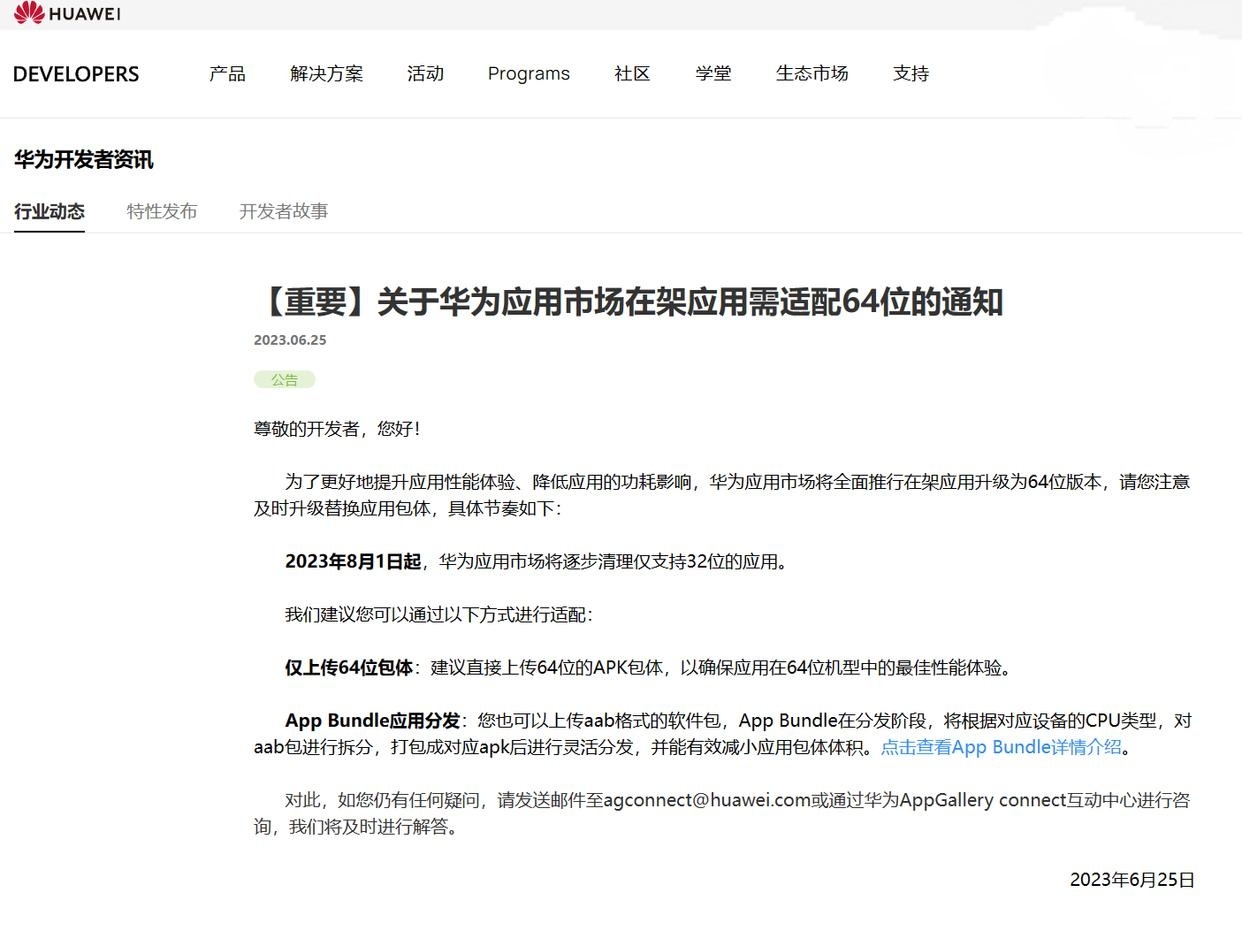This screenshot has width=1242, height=946.
Task: Open the 活动 navigation menu
Action: click(425, 73)
